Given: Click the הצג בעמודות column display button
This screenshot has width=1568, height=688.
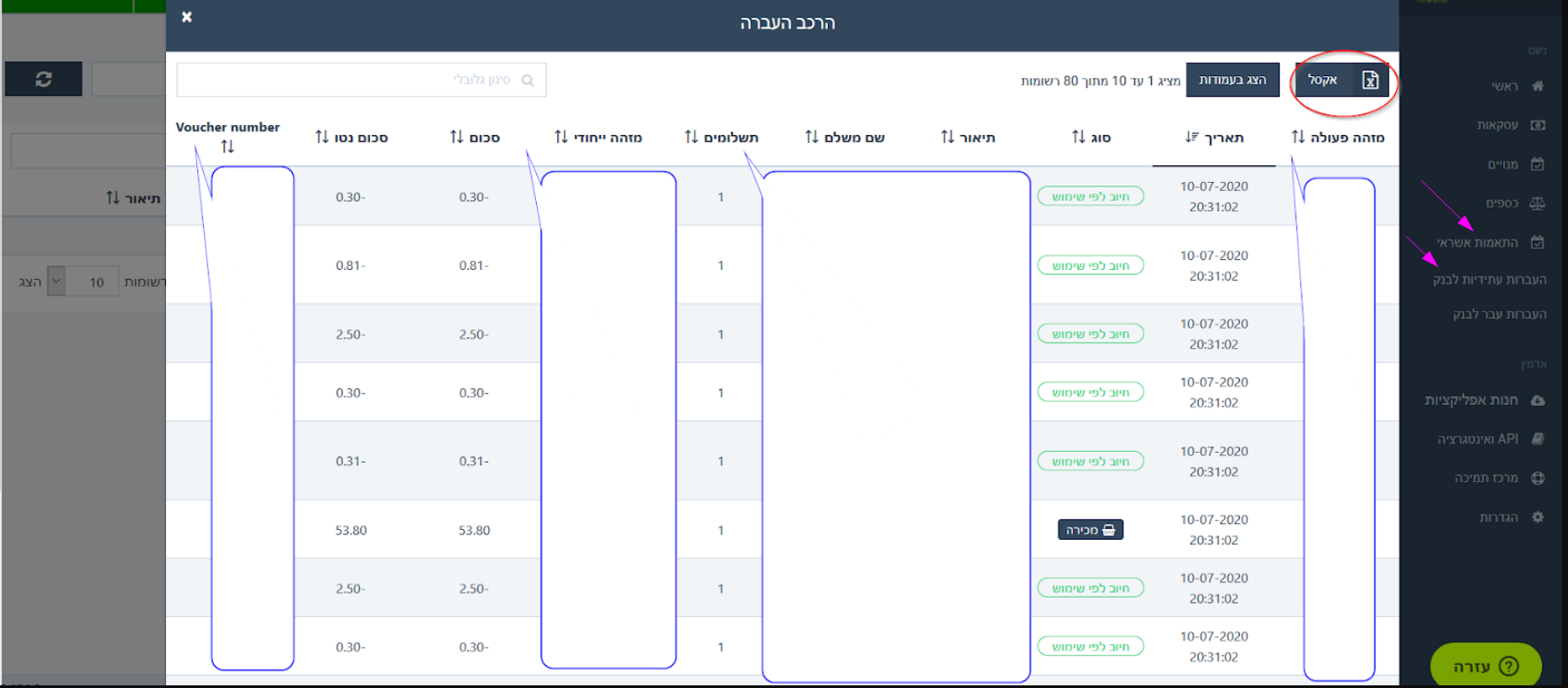Looking at the screenshot, I should click(x=1233, y=80).
